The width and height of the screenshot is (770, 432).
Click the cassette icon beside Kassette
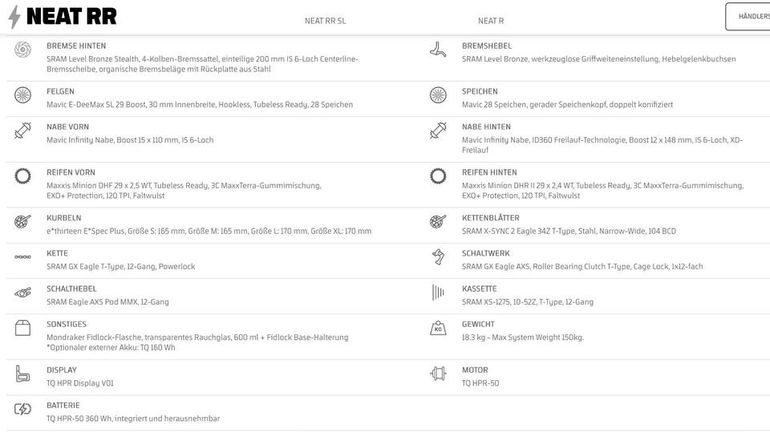coord(438,293)
